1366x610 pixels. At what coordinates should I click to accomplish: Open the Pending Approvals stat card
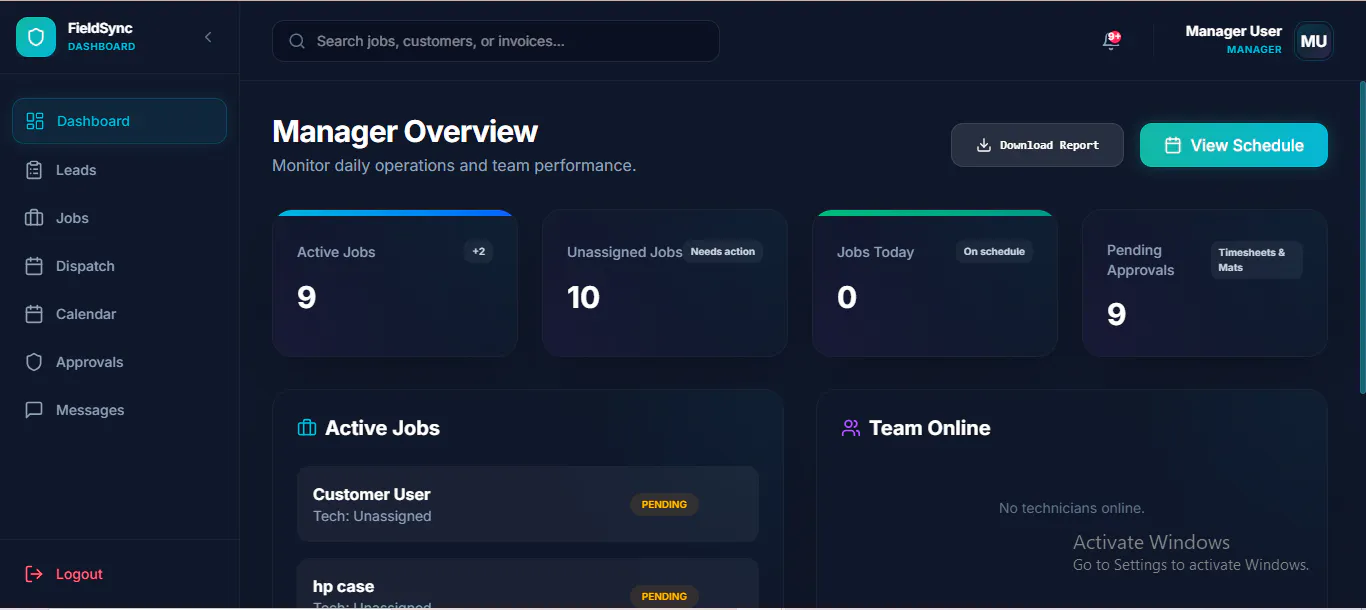pyautogui.click(x=1205, y=283)
